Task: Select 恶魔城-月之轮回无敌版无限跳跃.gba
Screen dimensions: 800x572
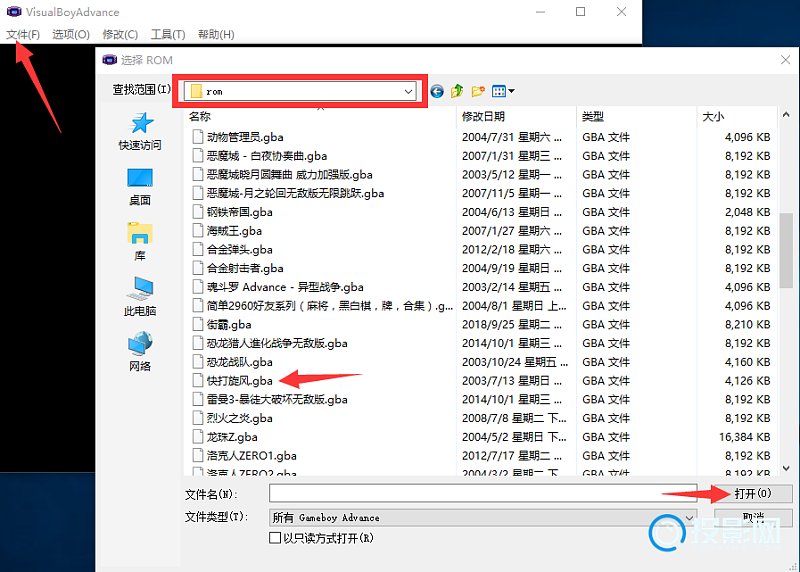Action: coord(295,193)
